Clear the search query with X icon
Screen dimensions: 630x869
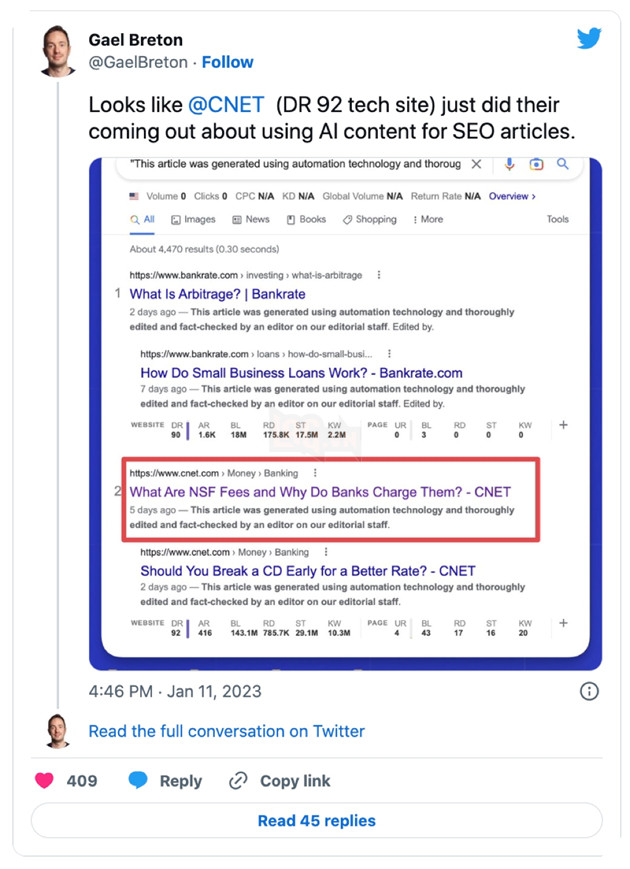[x=477, y=164]
